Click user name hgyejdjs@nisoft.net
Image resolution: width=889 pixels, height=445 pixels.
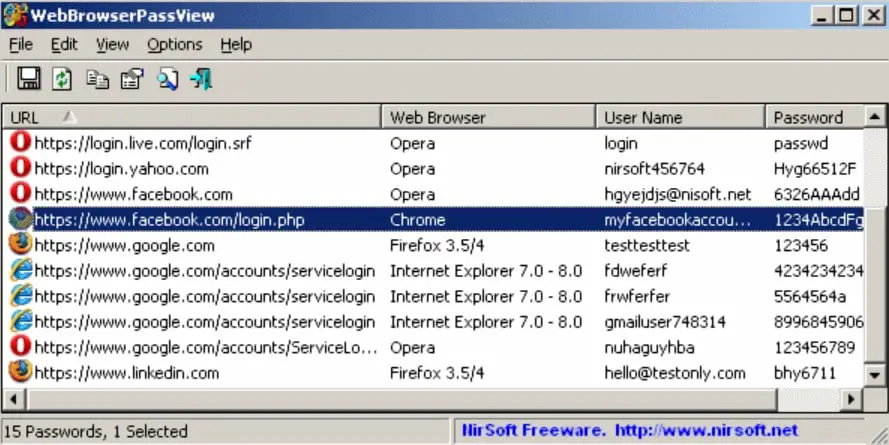coord(678,194)
